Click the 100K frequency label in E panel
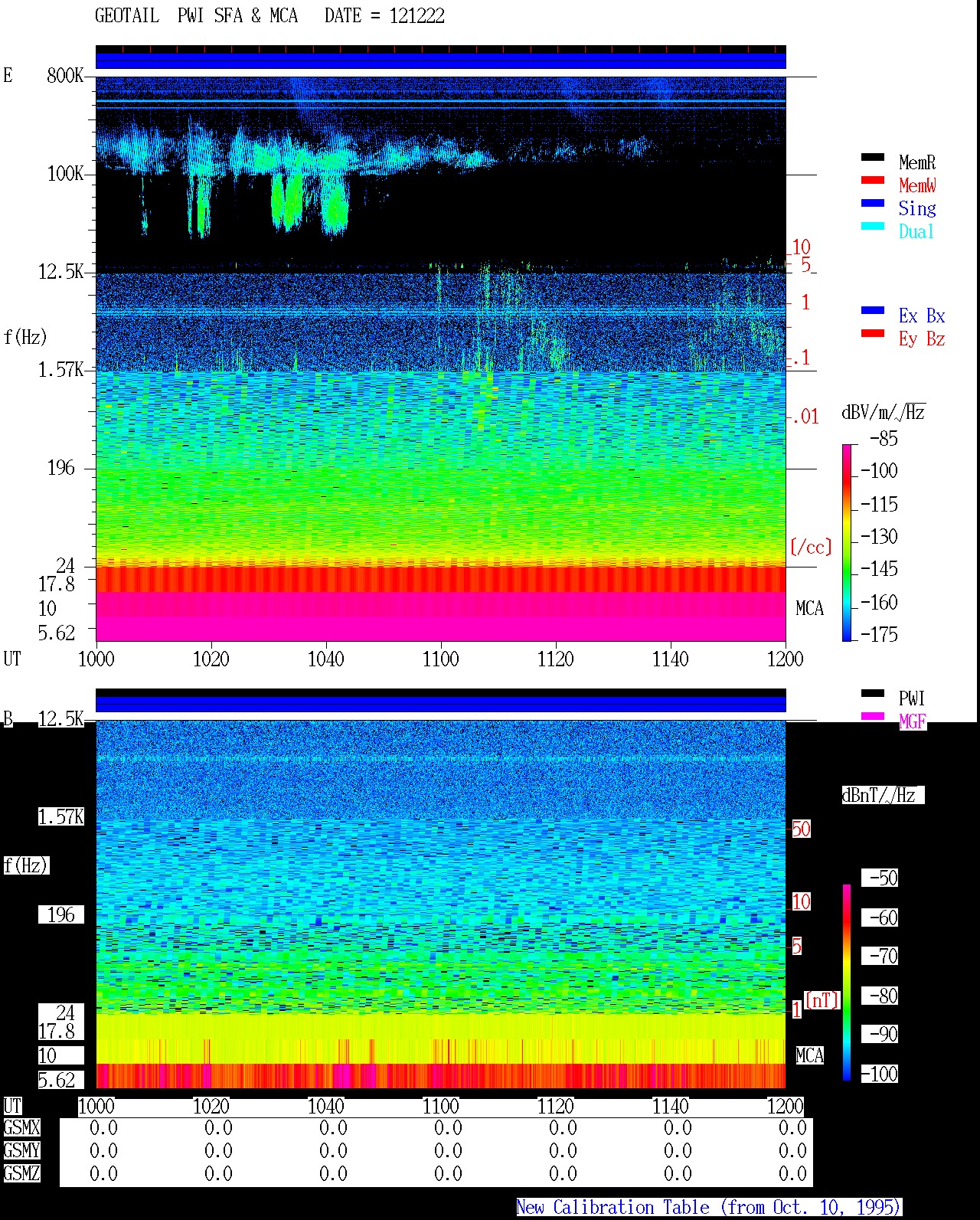980x1220 pixels. [65, 173]
